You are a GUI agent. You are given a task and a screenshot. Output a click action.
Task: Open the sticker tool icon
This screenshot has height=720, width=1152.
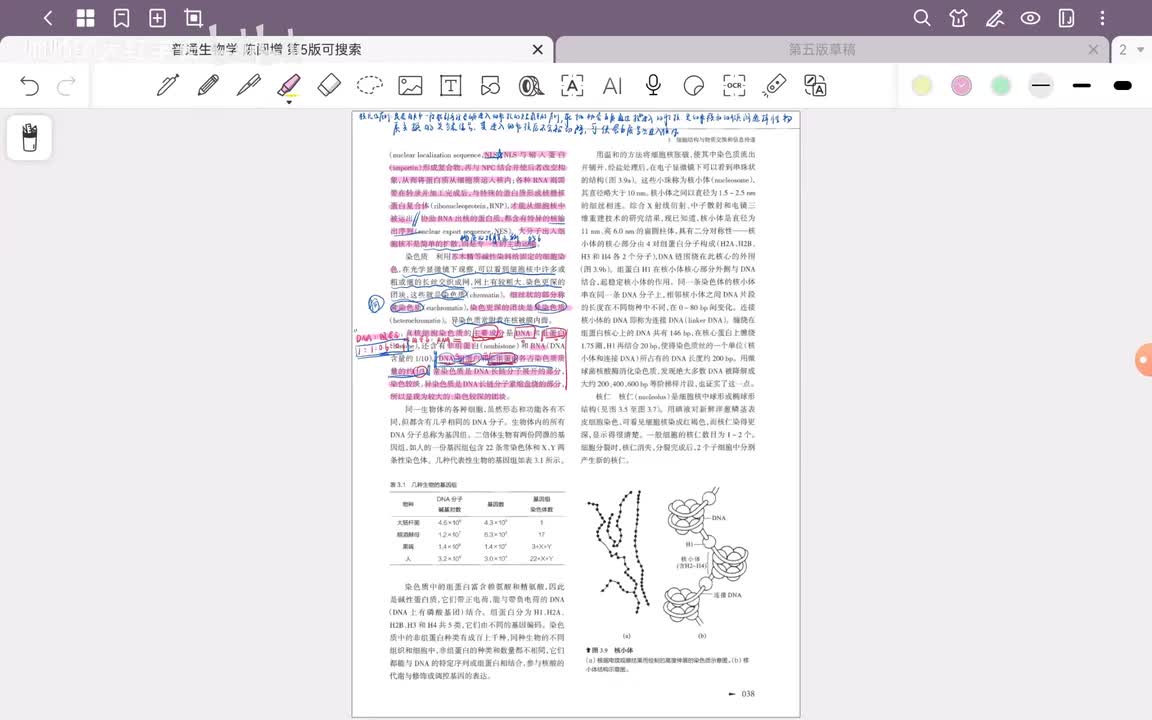point(694,85)
